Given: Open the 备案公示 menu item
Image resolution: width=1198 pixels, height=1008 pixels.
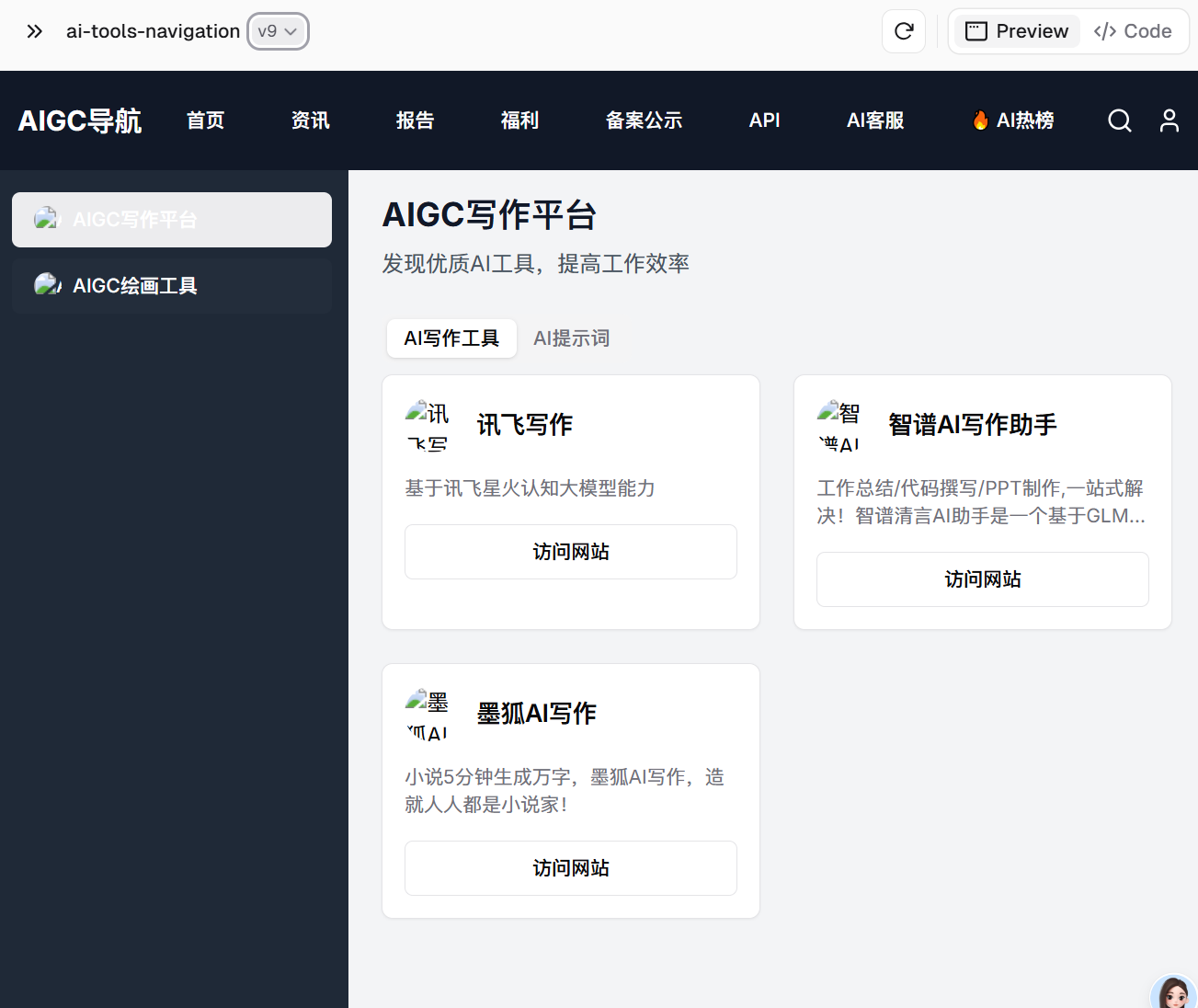Looking at the screenshot, I should tap(644, 120).
